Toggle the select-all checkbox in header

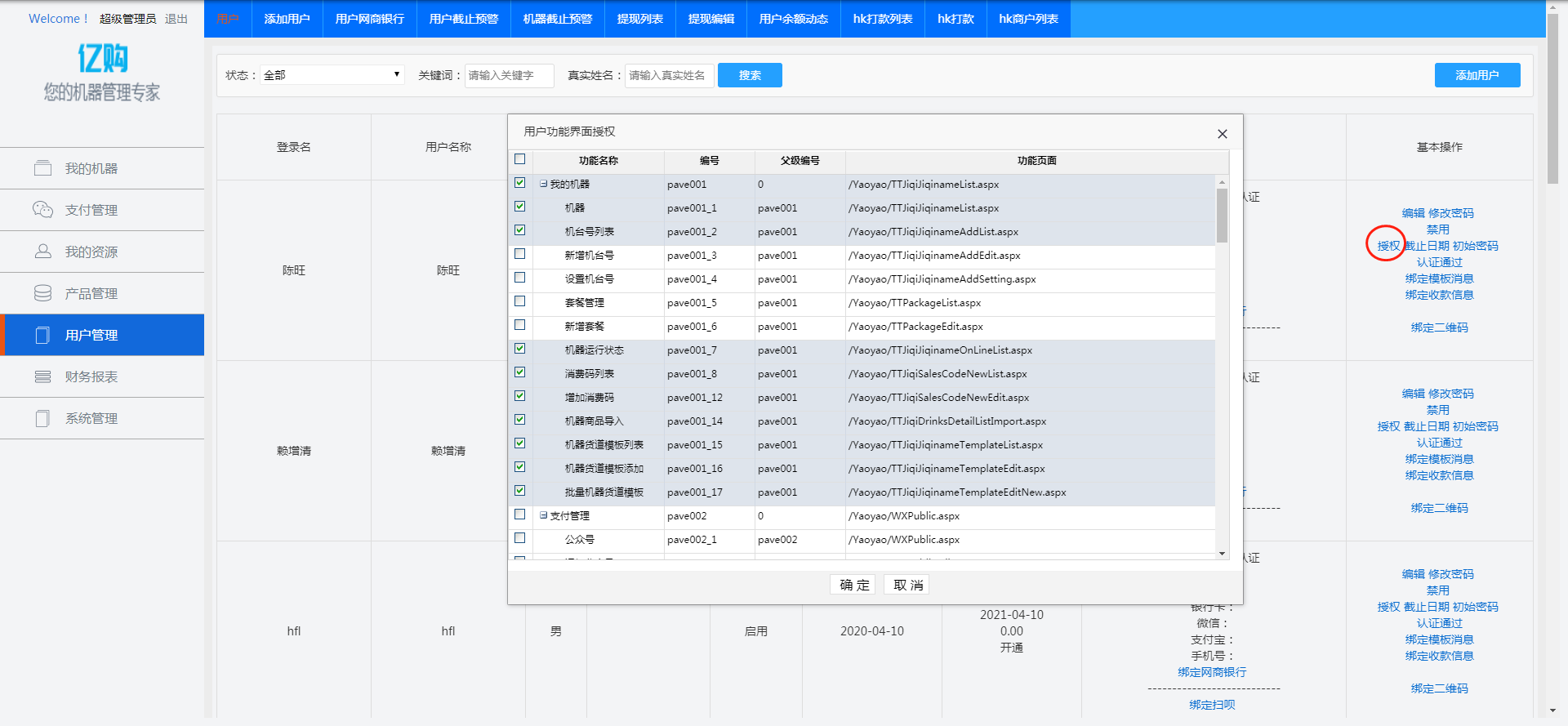519,159
